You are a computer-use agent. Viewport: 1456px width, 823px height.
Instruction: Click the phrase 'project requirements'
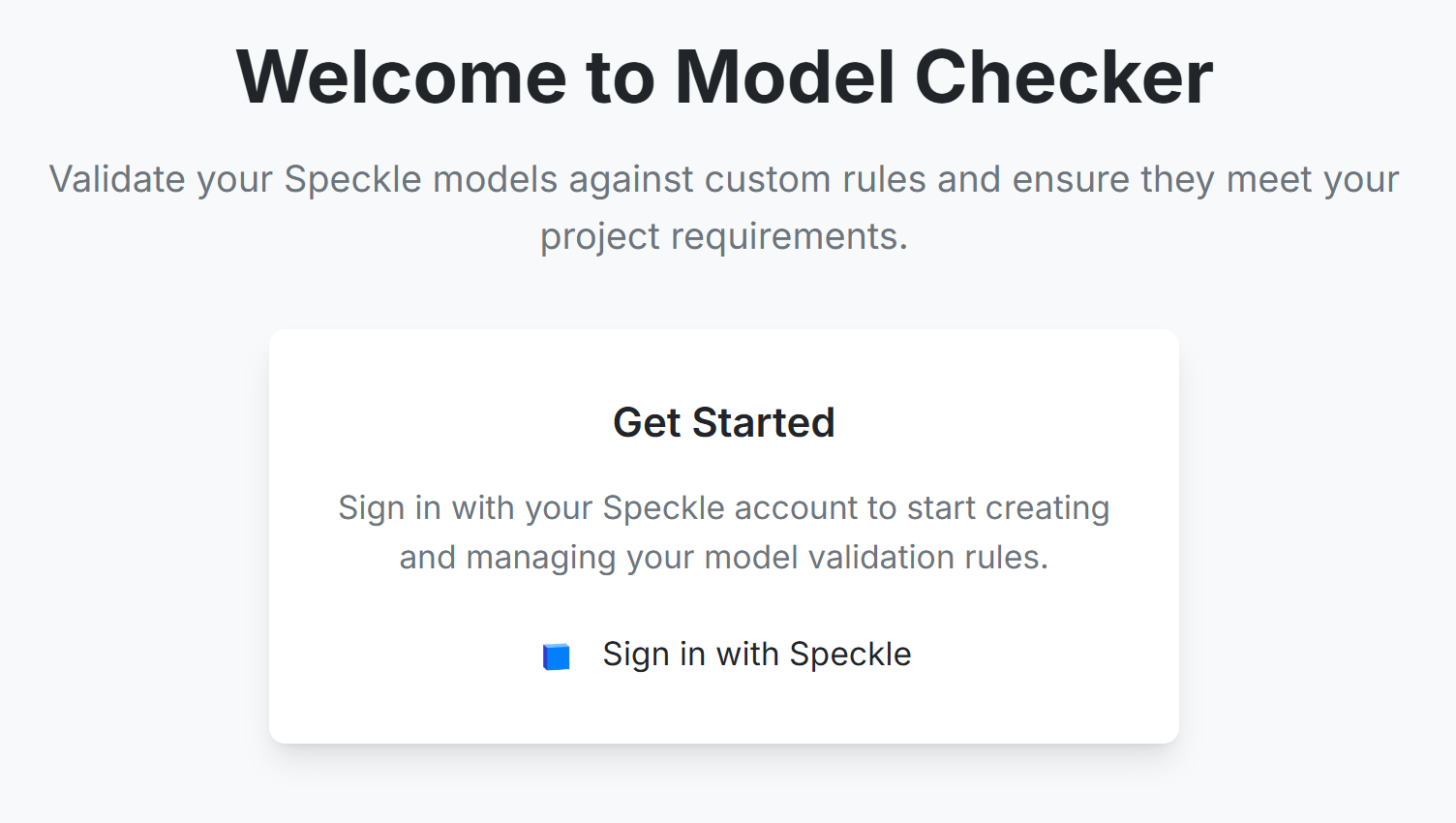point(722,235)
